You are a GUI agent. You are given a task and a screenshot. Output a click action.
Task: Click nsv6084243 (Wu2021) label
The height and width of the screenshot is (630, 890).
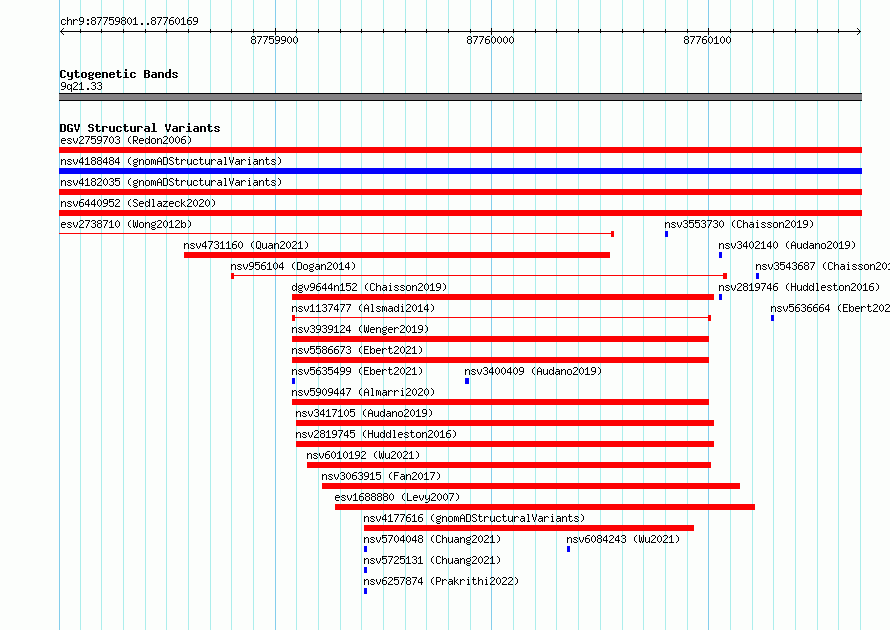click(x=623, y=539)
